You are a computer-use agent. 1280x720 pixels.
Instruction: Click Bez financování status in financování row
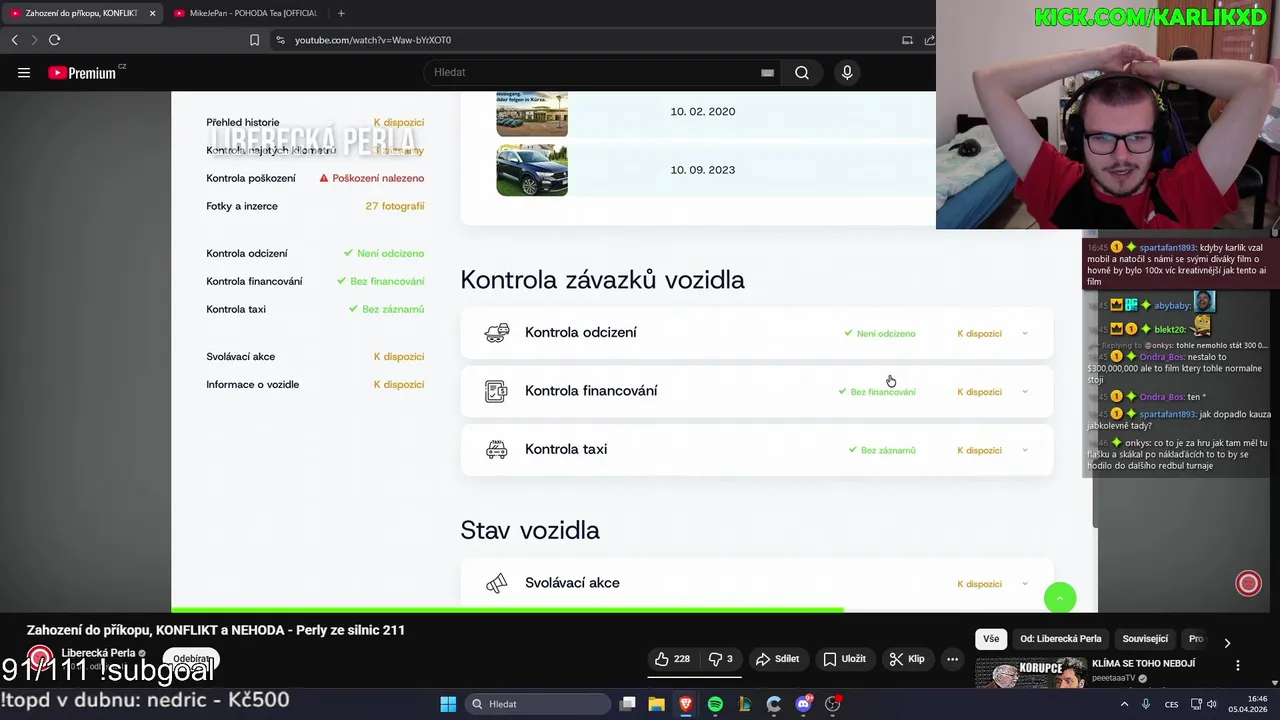pos(877,392)
